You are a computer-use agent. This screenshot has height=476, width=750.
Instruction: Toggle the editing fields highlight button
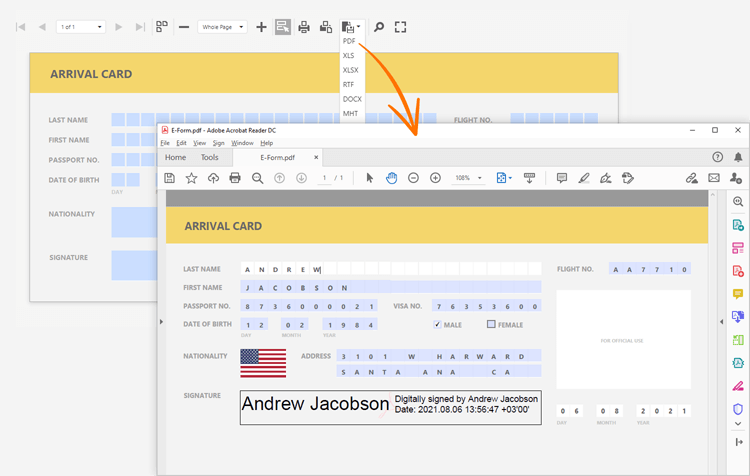pyautogui.click(x=283, y=27)
